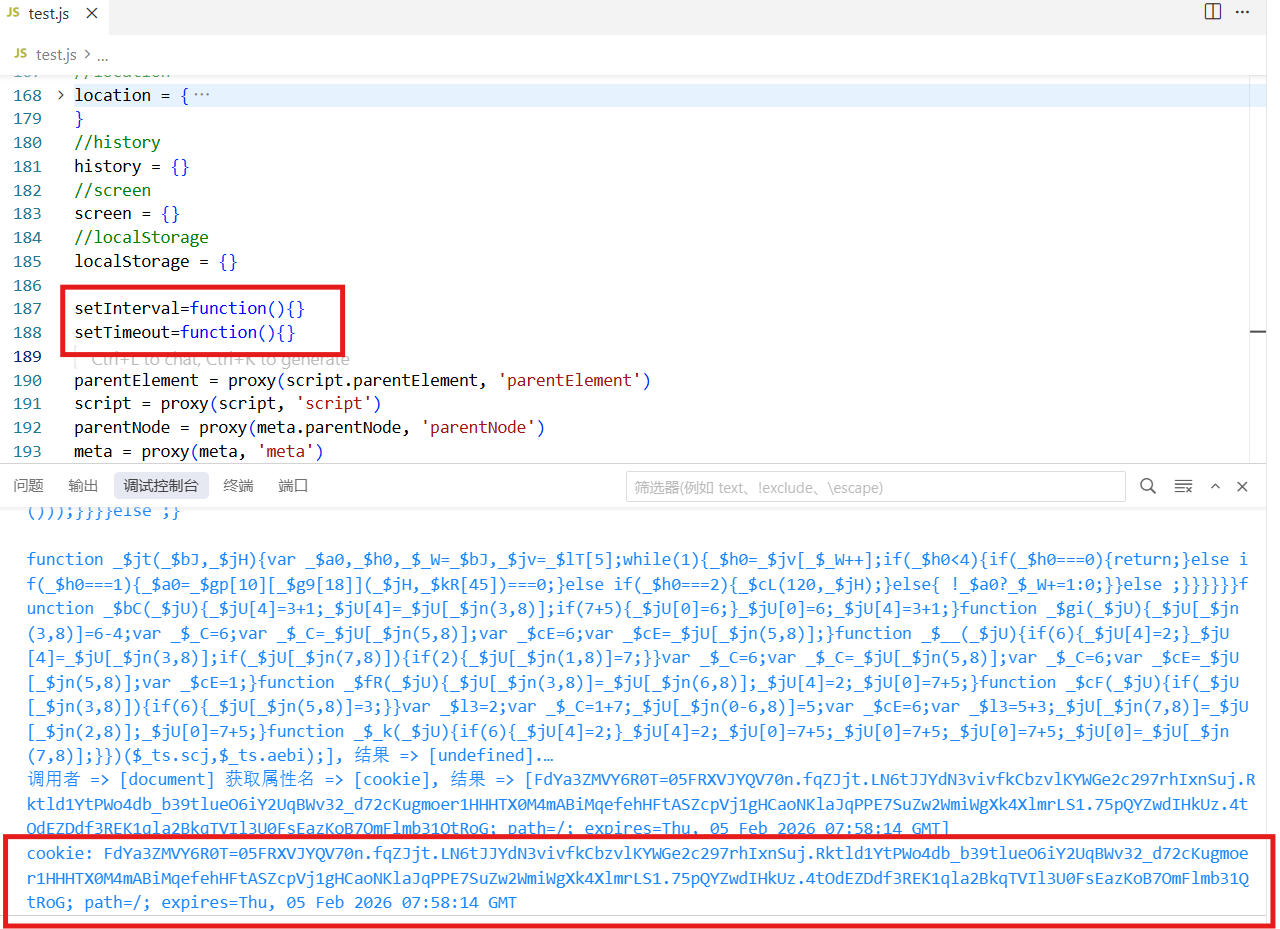The width and height of the screenshot is (1280, 929).
Task: Click the breadcrumb ellipsis after test.js
Action: coord(102,55)
